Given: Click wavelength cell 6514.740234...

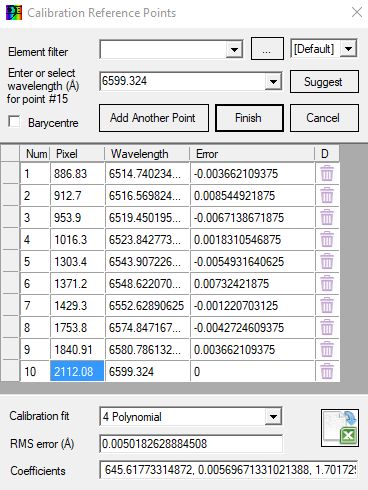Looking at the screenshot, I should click(x=147, y=173).
